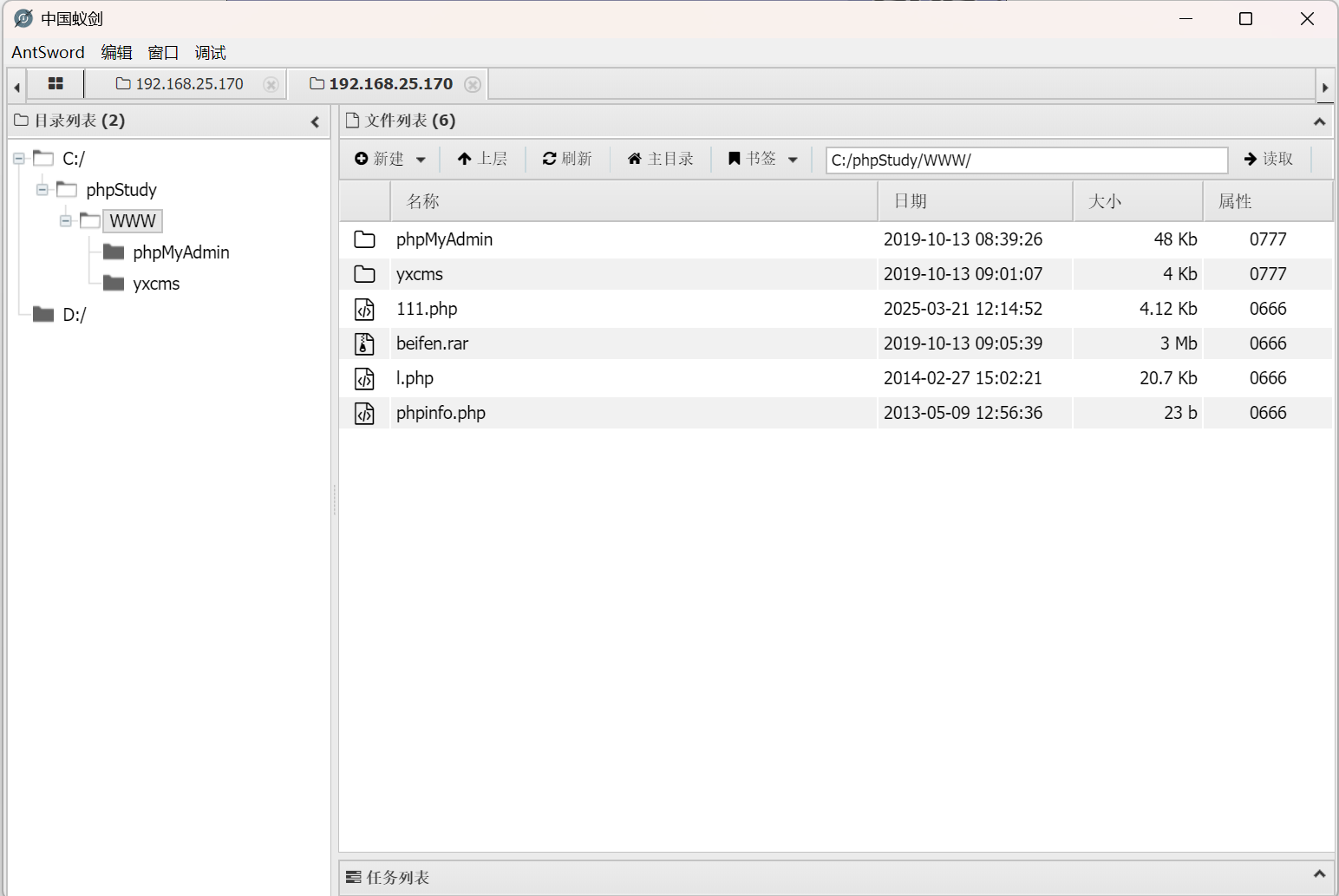
Task: Click yxcms folder icon in file list
Action: pos(365,274)
